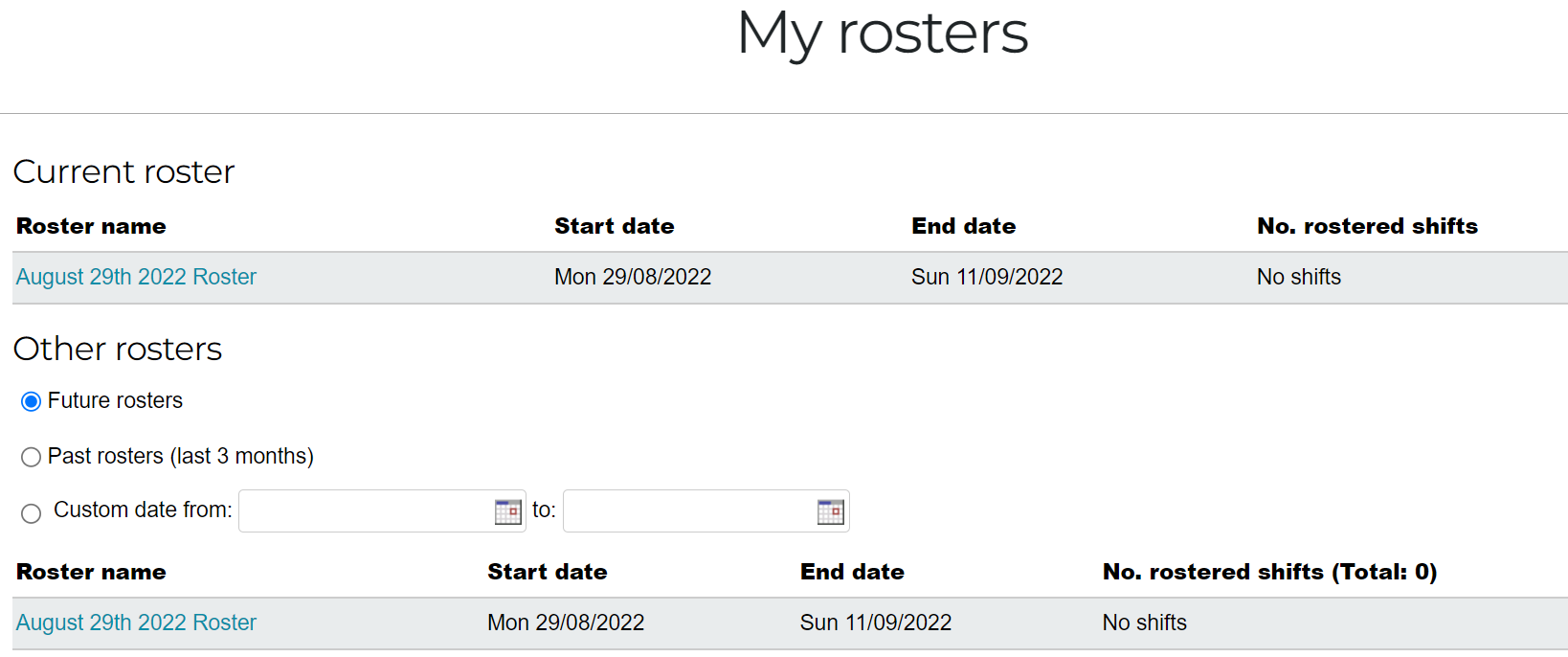Click the Custom date from input field
Viewport: 1568px width, 657px height.
coord(382,511)
